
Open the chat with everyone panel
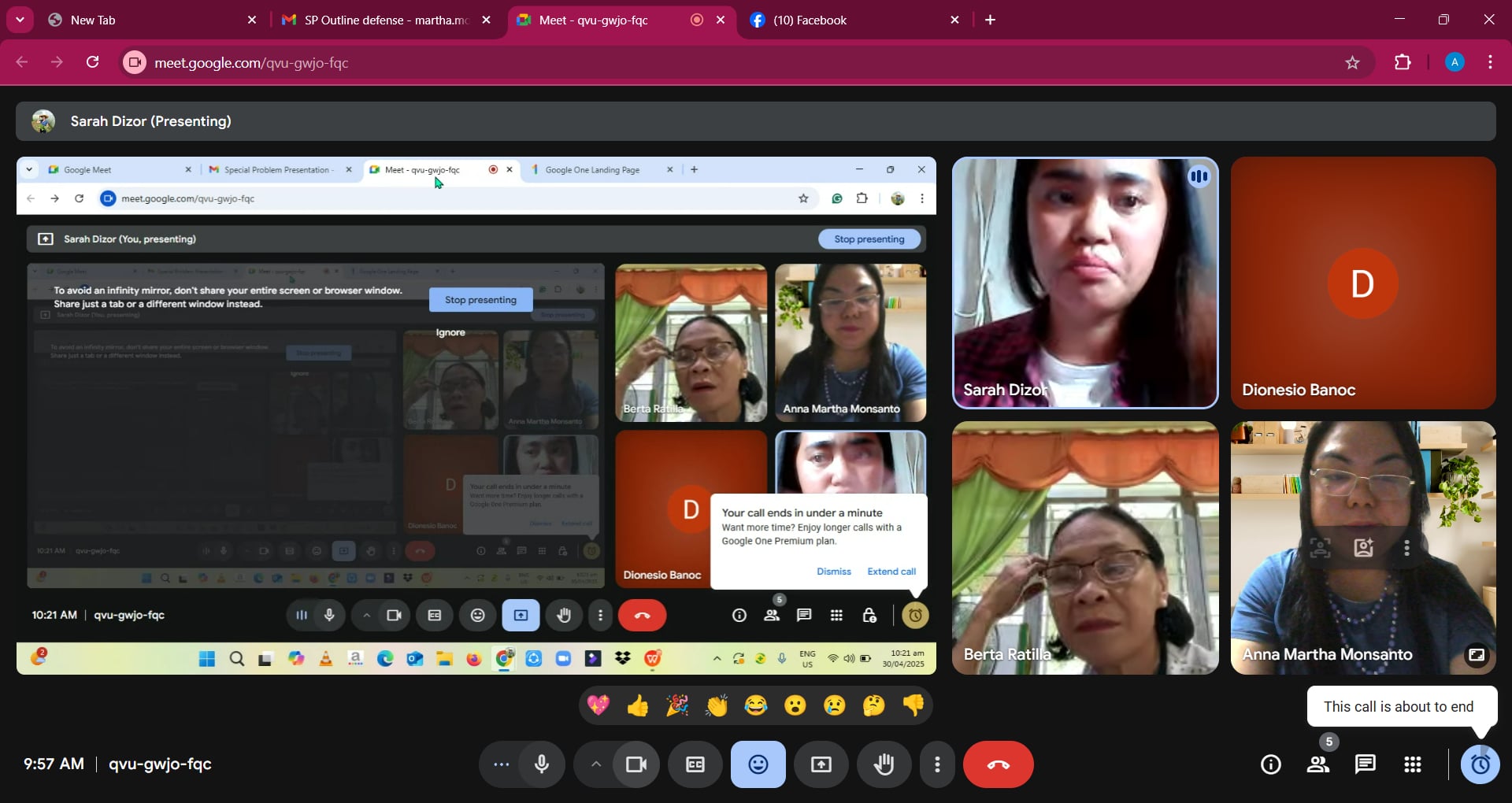pyautogui.click(x=1365, y=764)
